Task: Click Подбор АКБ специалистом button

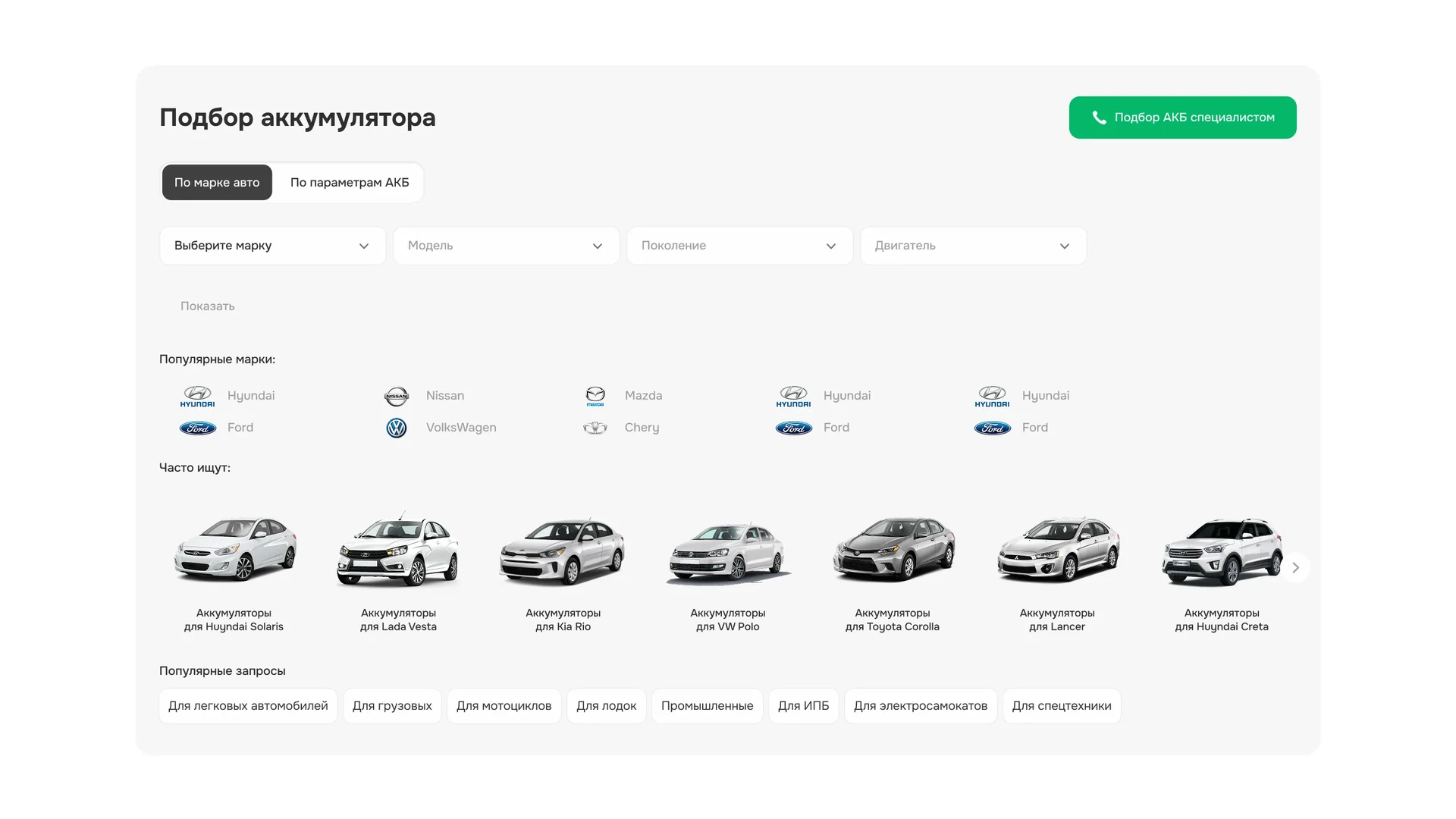Action: pyautogui.click(x=1182, y=118)
